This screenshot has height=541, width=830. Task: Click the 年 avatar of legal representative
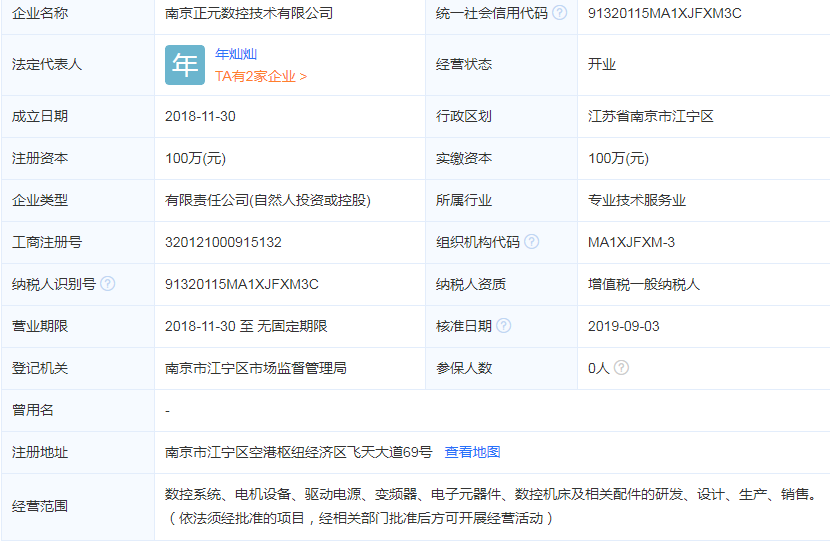click(x=185, y=65)
